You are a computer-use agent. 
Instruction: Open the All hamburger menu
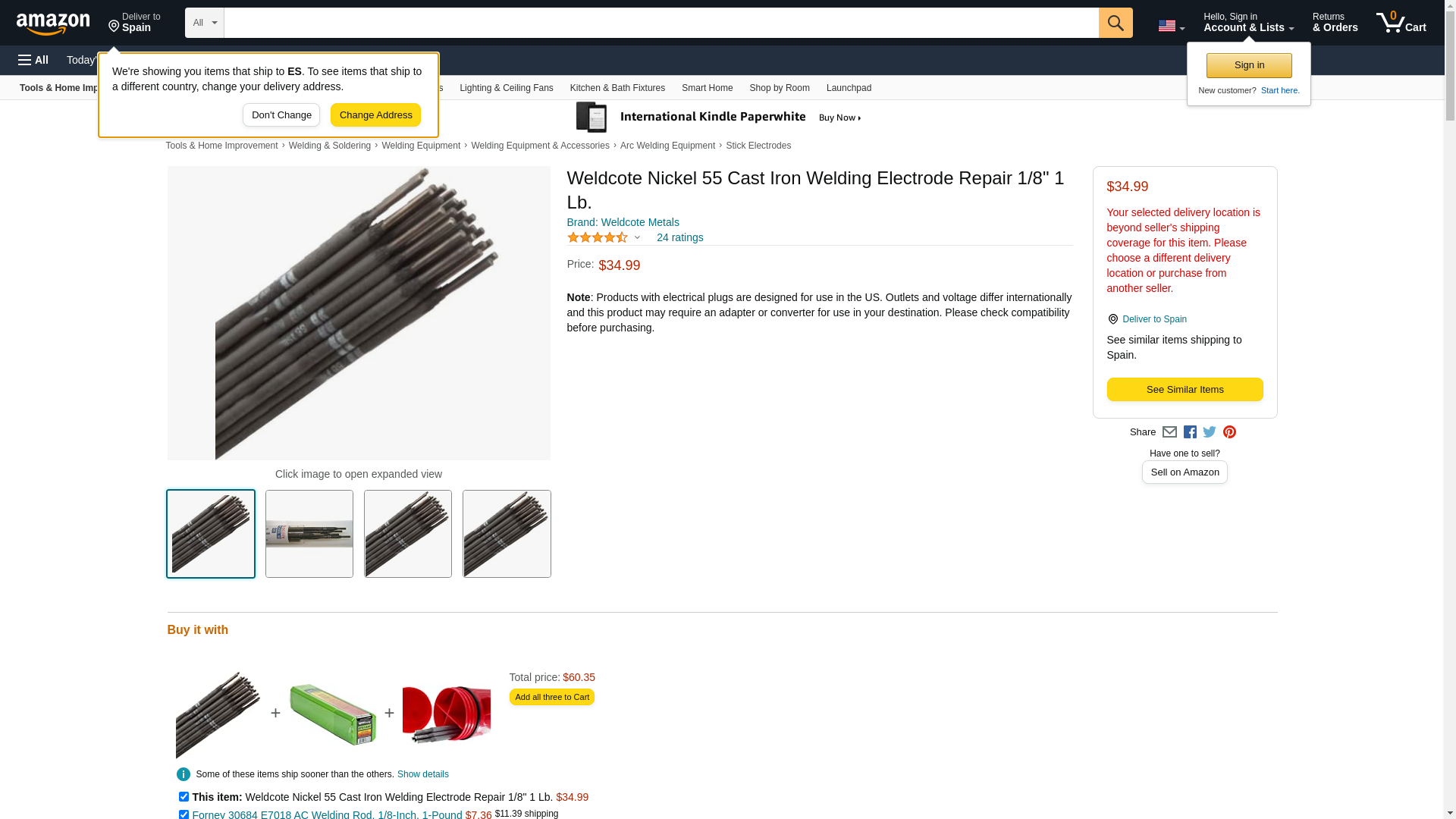(x=33, y=60)
